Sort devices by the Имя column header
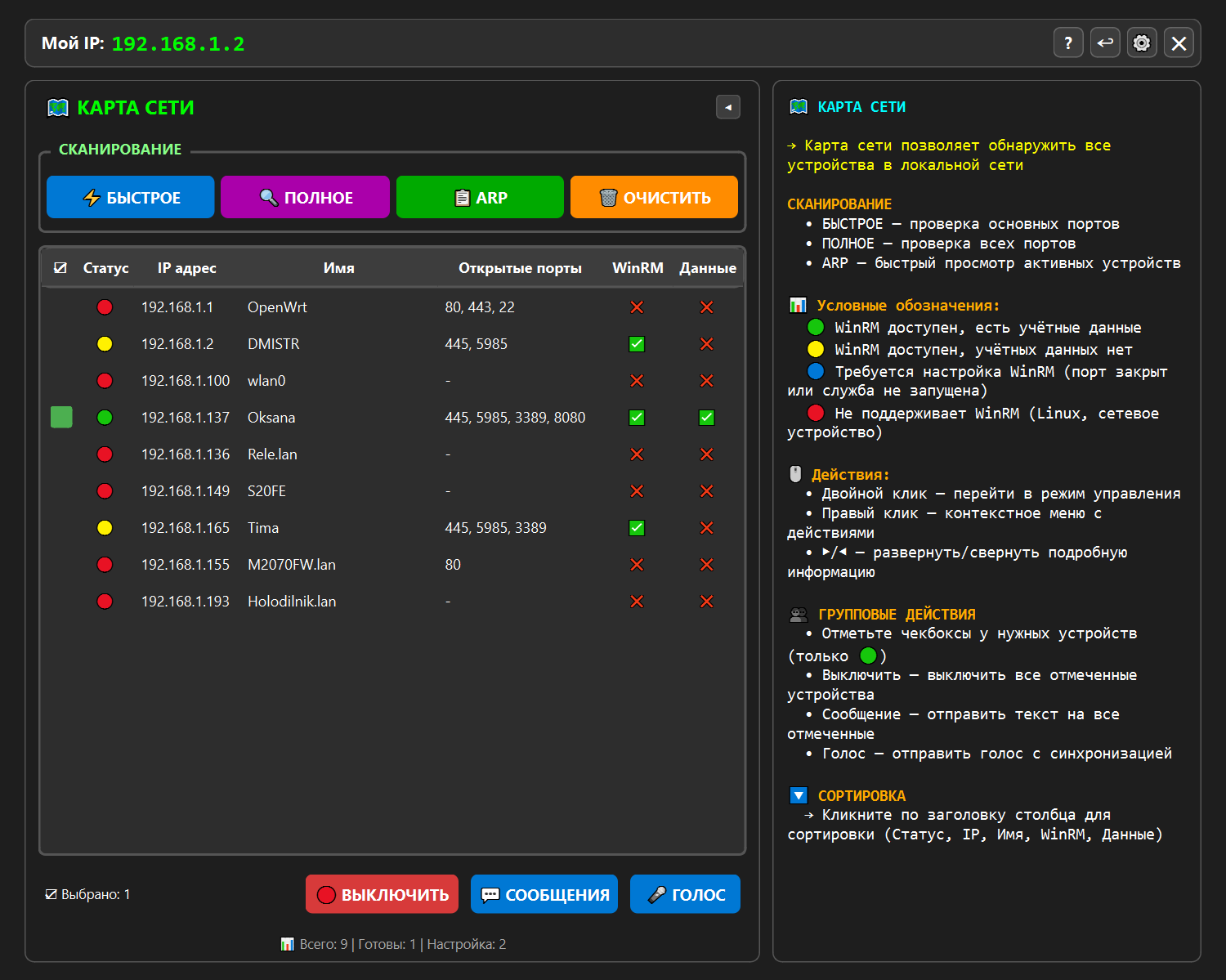 coord(338,268)
